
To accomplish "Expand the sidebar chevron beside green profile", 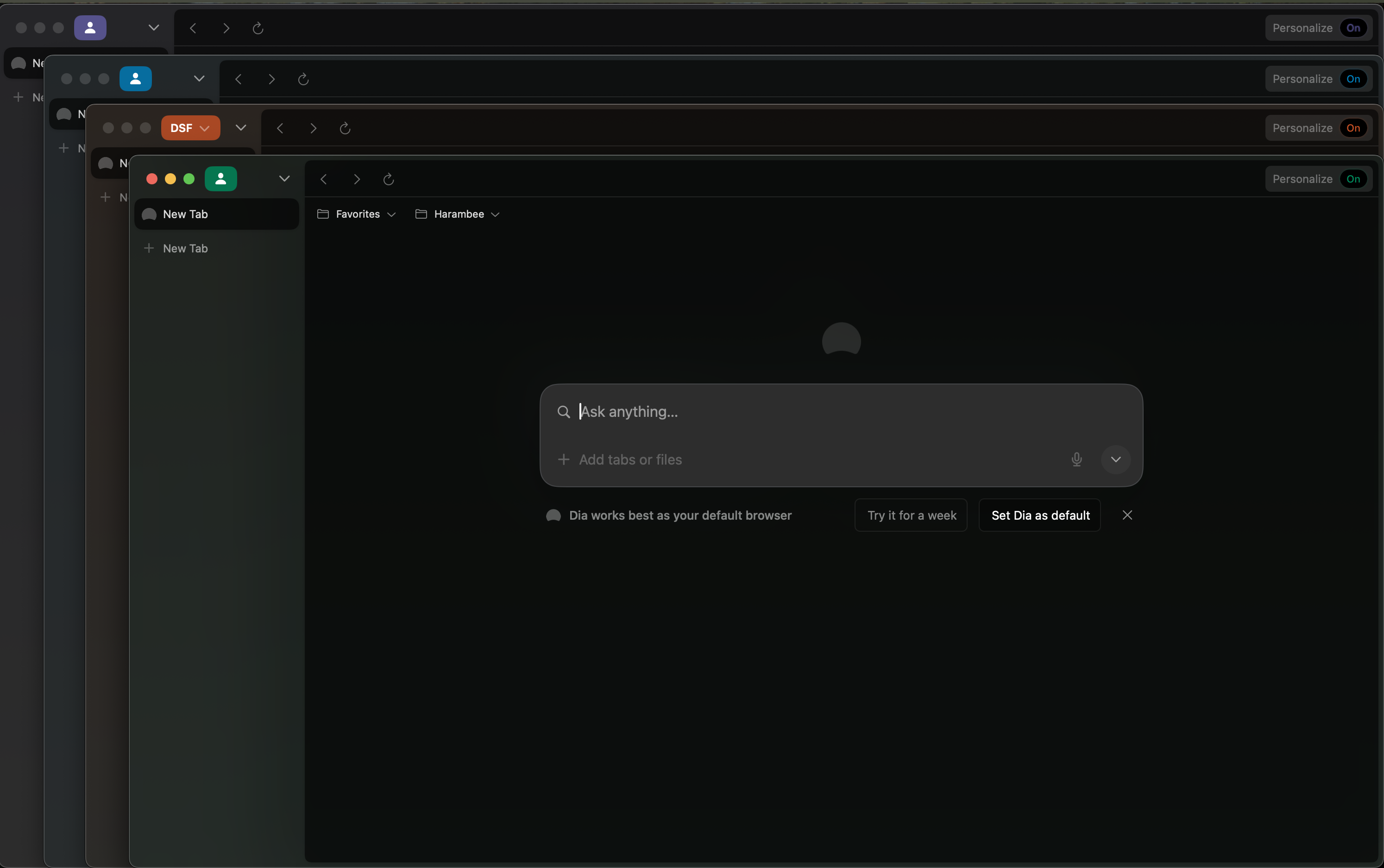I will click(x=284, y=178).
